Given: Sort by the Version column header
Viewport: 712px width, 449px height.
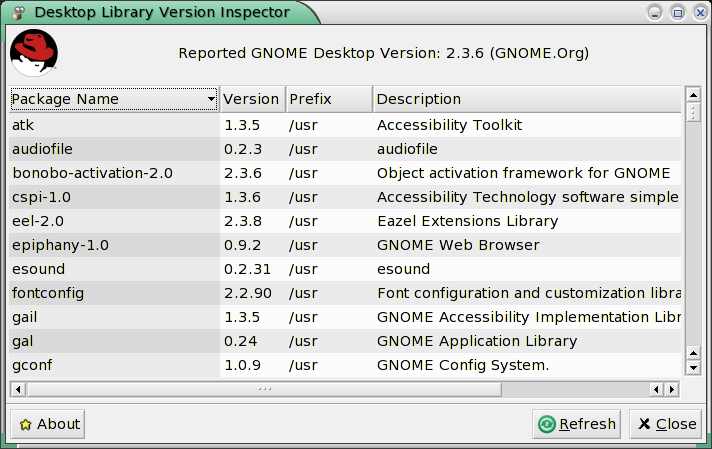Looking at the screenshot, I should (x=252, y=99).
